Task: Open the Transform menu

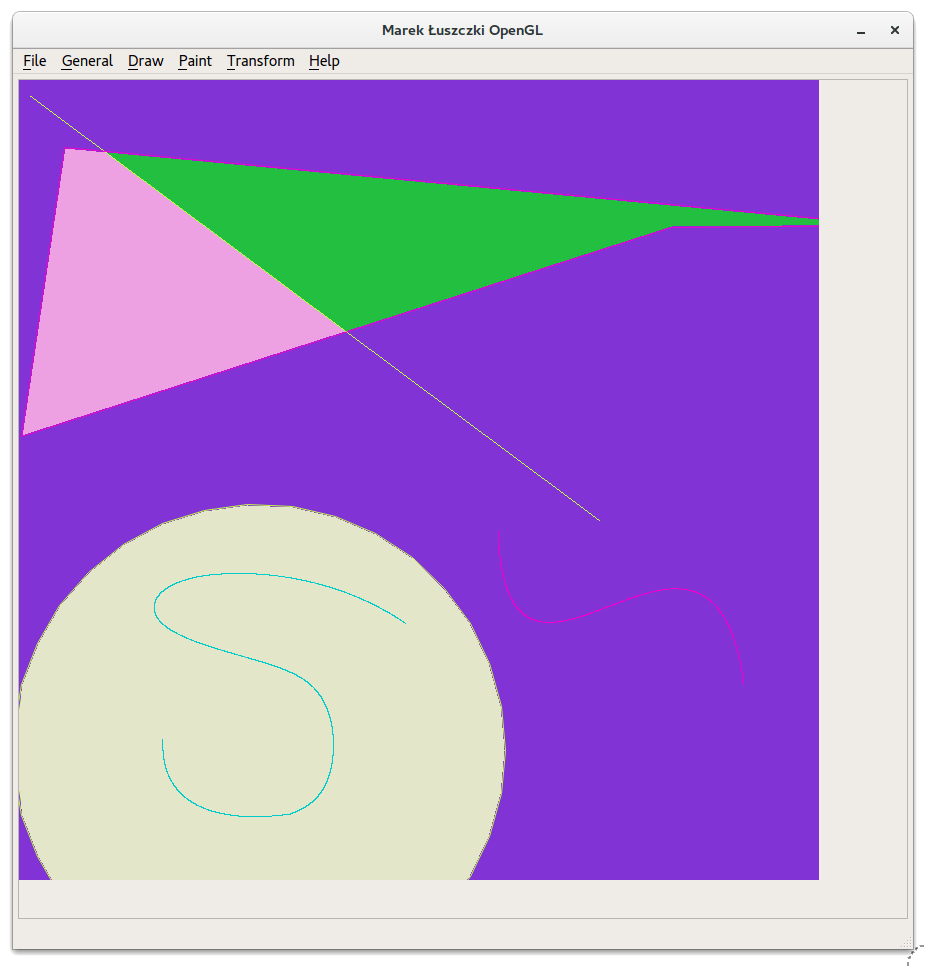Action: (260, 61)
